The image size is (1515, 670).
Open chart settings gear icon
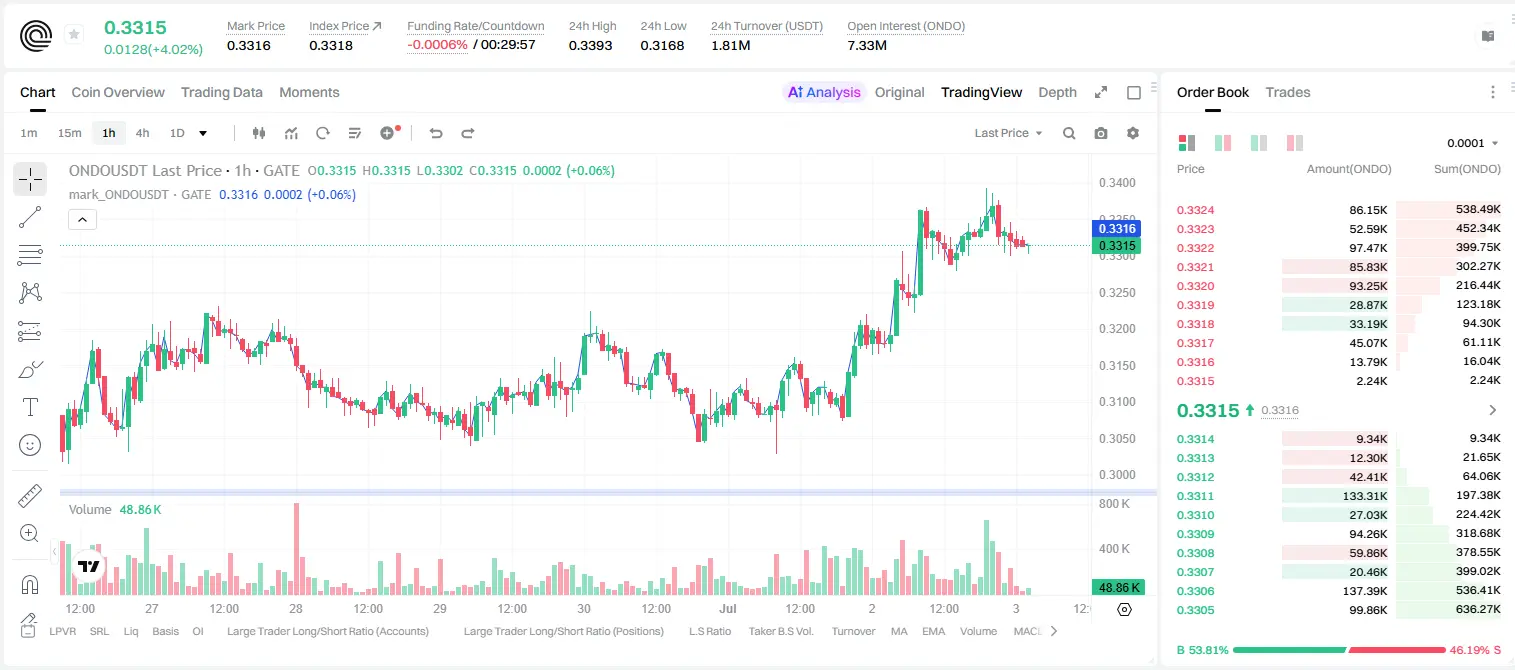(1133, 133)
